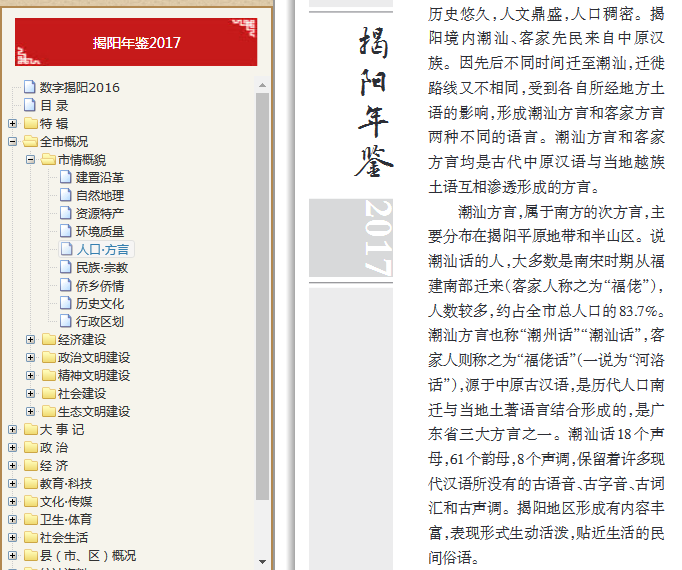Select the 社会生活 folder label
The width and height of the screenshot is (682, 570).
tap(64, 537)
